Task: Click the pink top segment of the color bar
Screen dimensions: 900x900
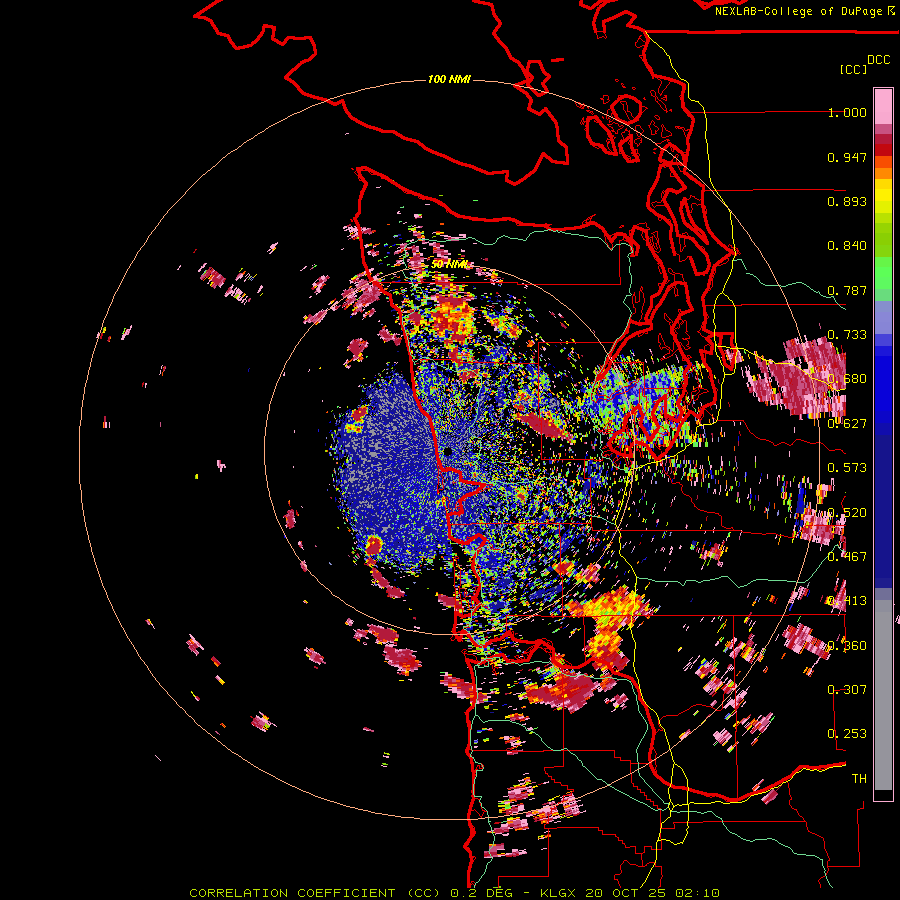Action: [x=883, y=106]
